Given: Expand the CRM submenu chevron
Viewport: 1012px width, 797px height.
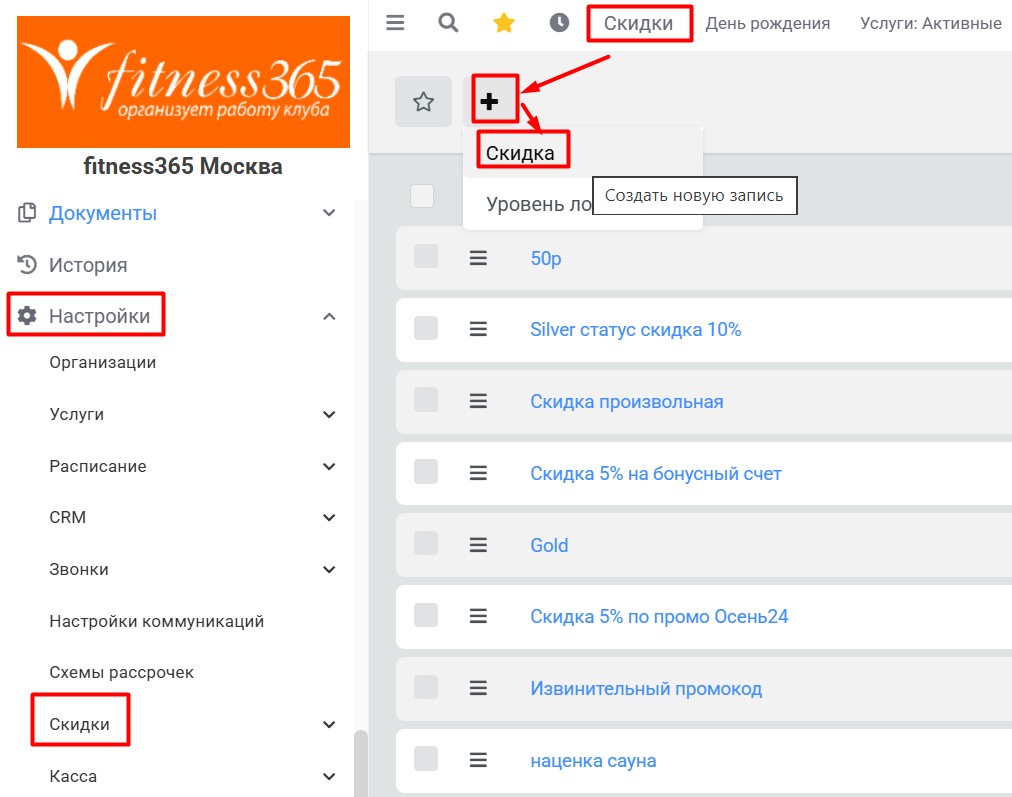Looking at the screenshot, I should click(329, 518).
